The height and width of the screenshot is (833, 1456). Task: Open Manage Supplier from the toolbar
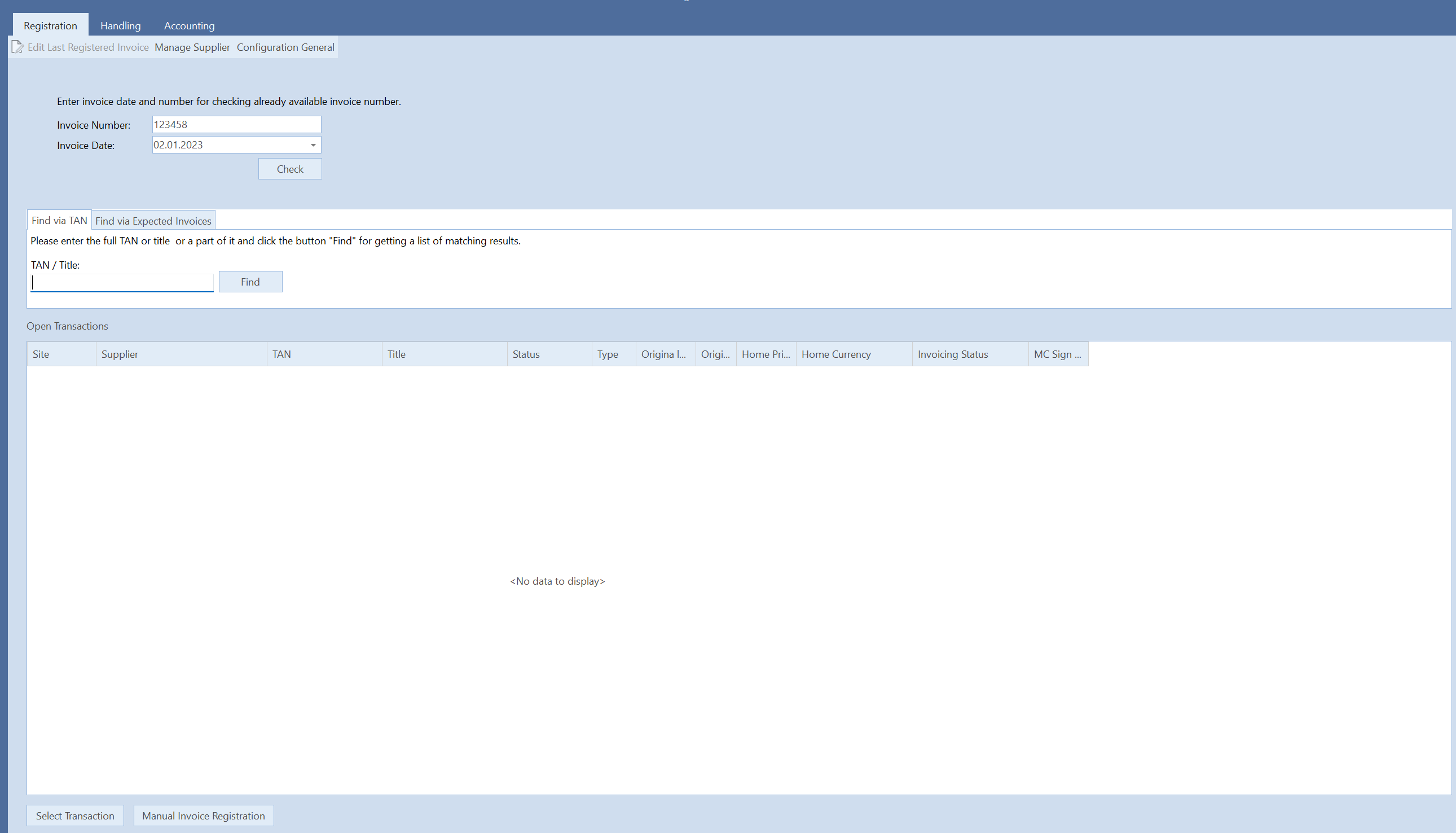(x=192, y=47)
